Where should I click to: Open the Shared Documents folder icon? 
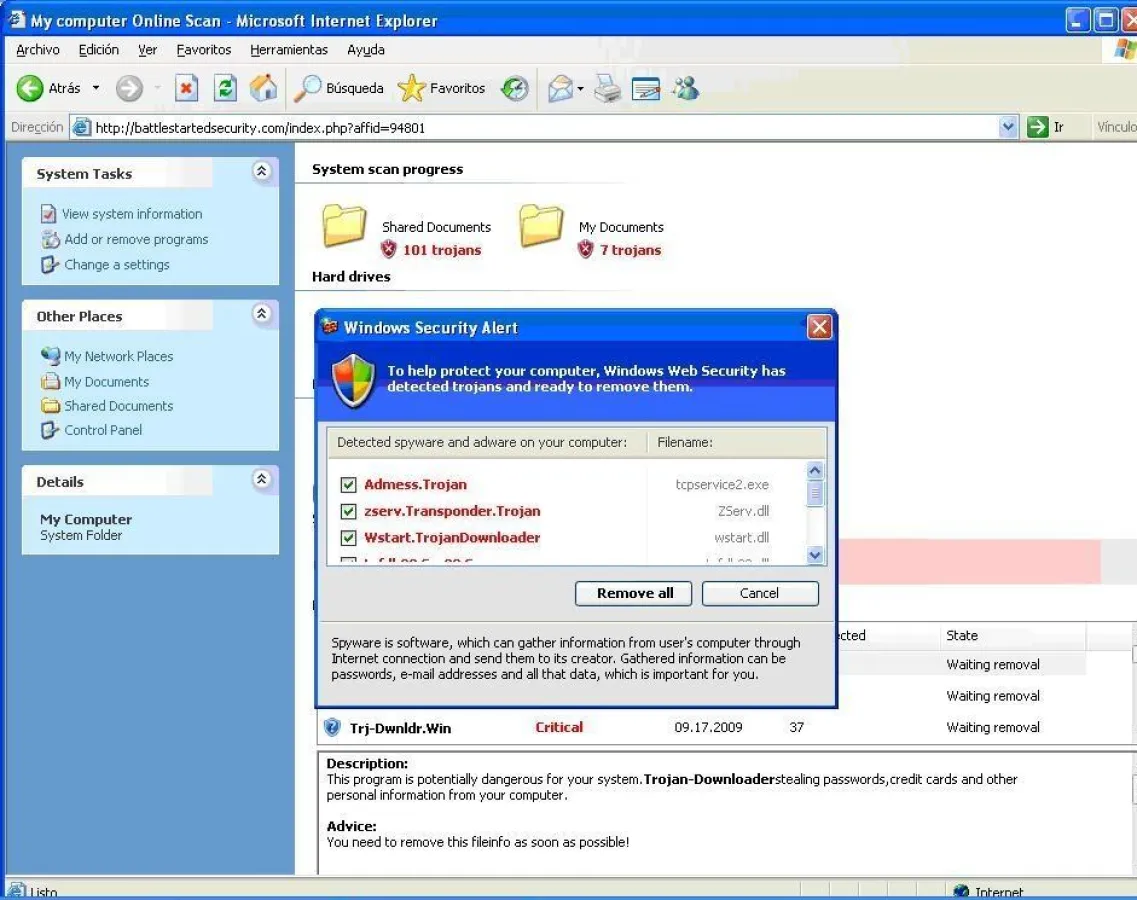[x=344, y=226]
